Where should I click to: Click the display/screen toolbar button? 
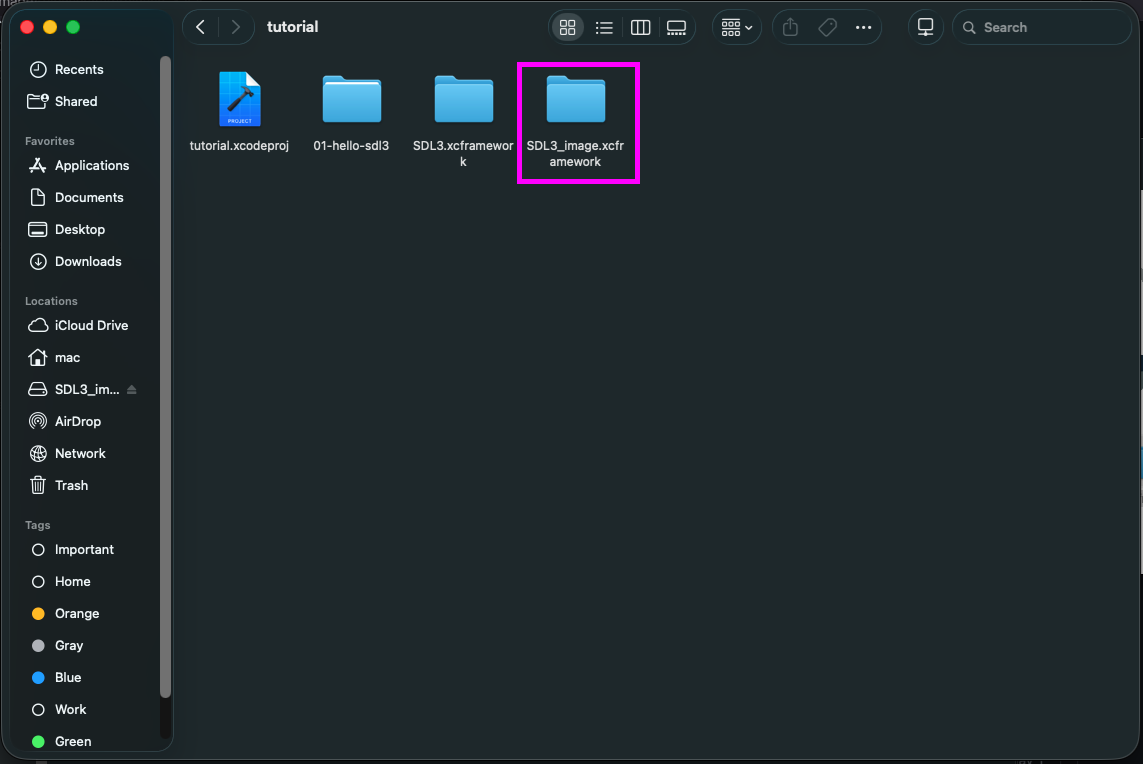coord(926,28)
